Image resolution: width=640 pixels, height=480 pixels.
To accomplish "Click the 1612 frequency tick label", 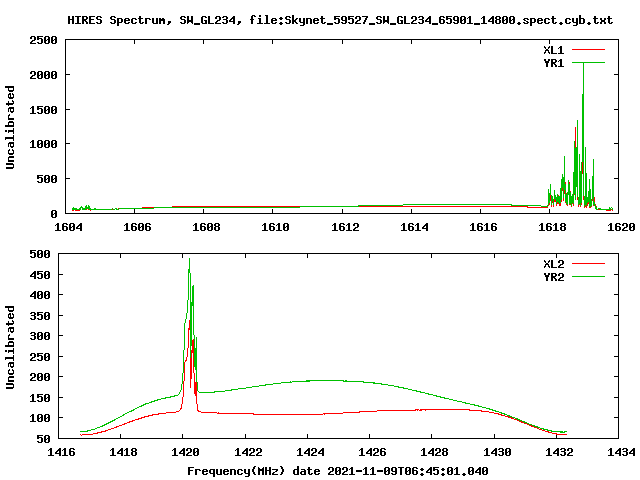I will (345, 227).
